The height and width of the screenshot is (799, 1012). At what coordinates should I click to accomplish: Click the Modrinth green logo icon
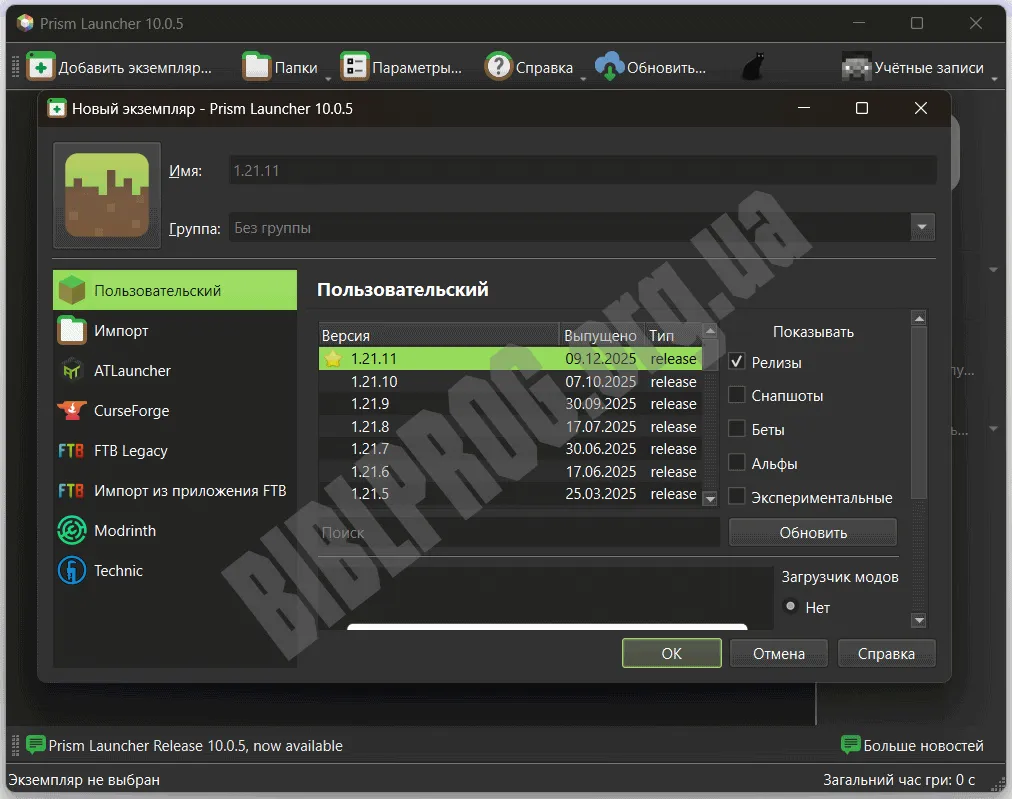pyautogui.click(x=72, y=531)
